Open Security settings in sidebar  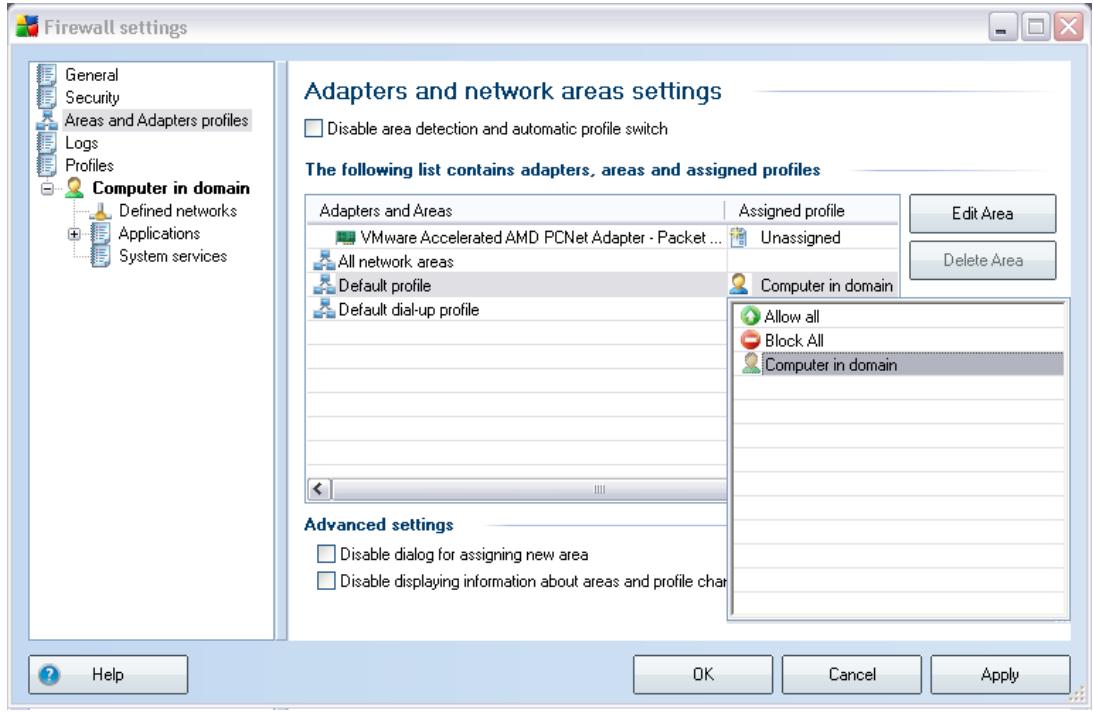92,97
